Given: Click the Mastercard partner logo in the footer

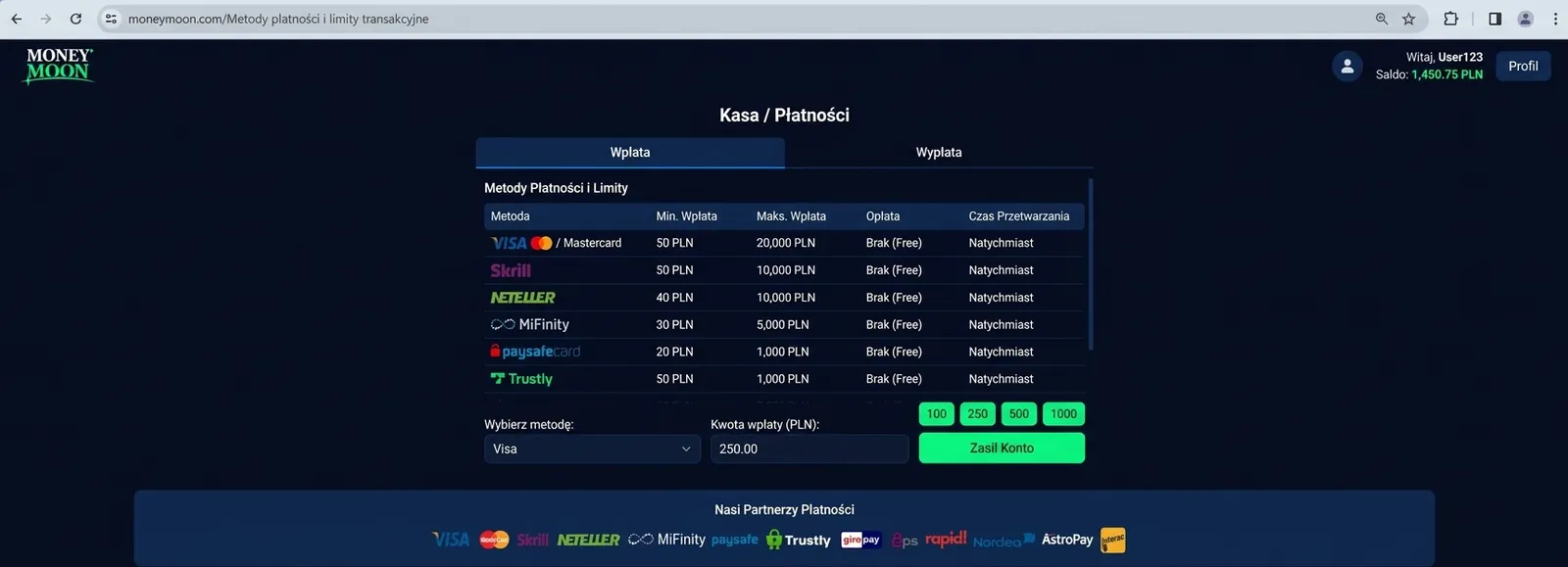Looking at the screenshot, I should point(494,540).
